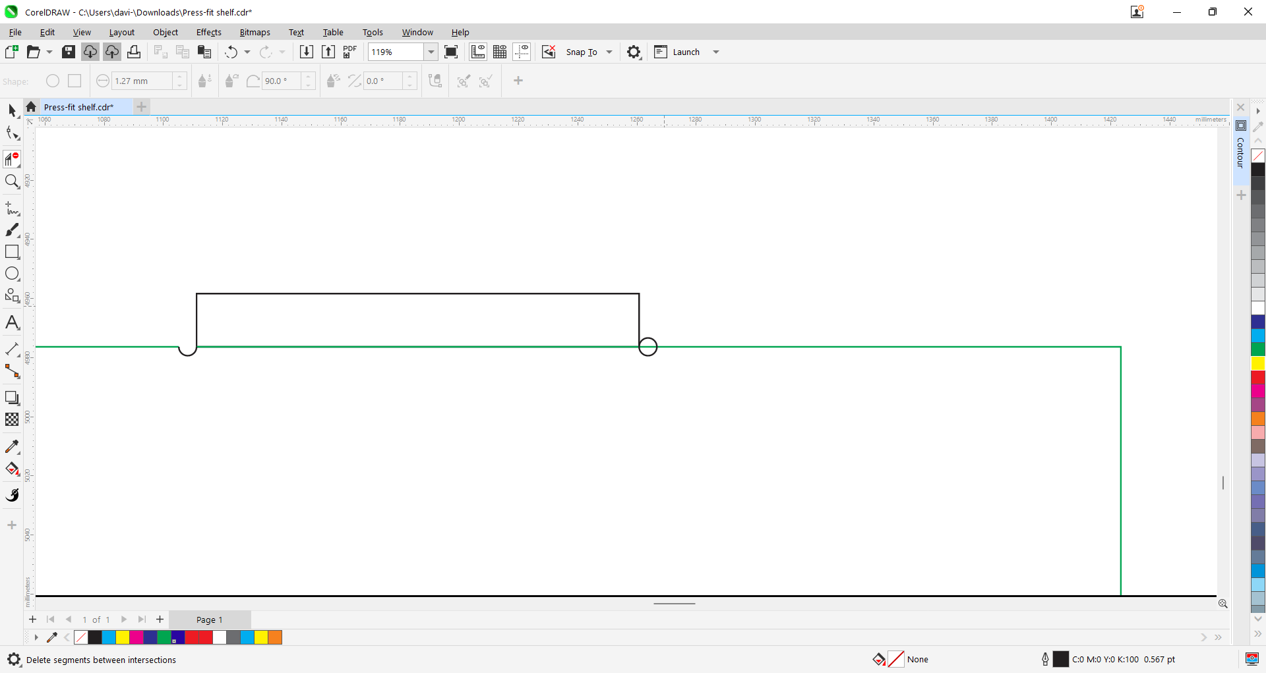Image resolution: width=1266 pixels, height=673 pixels.
Task: Pick the orange swatch in document palette
Action: pyautogui.click(x=275, y=637)
